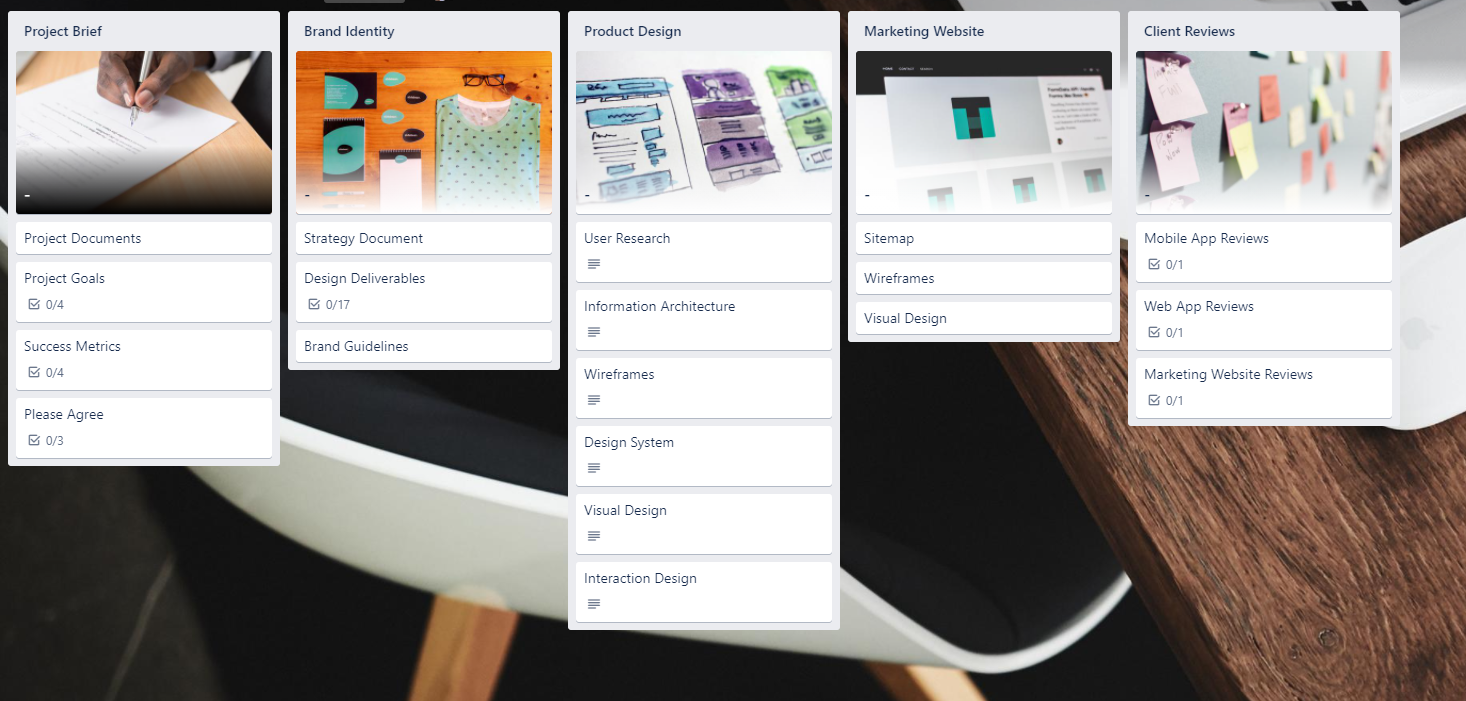Click the checklist icon on Marketing Website Reviews
1466x701 pixels.
pos(1154,401)
